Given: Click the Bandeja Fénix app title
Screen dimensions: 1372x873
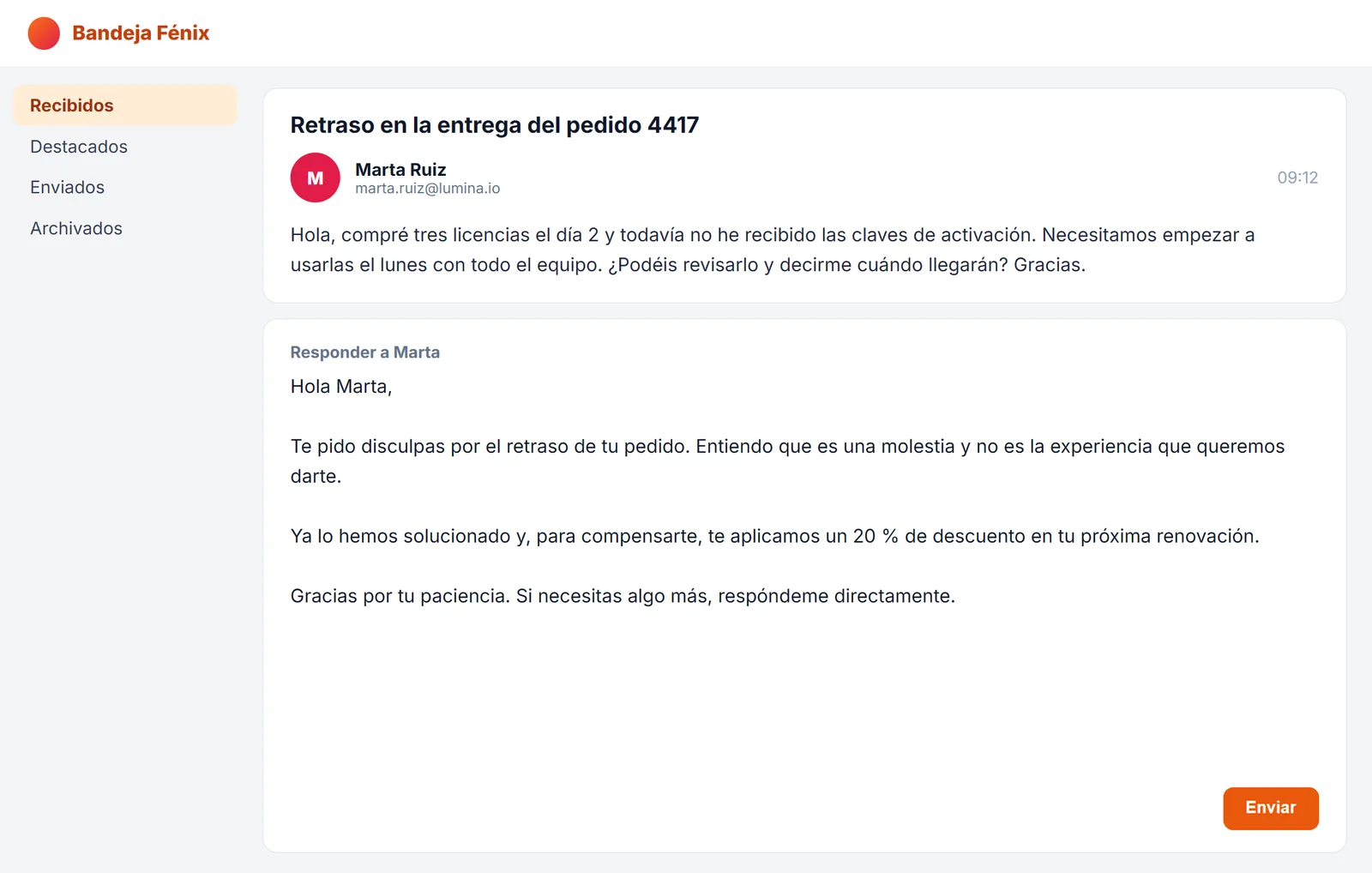Looking at the screenshot, I should point(141,33).
